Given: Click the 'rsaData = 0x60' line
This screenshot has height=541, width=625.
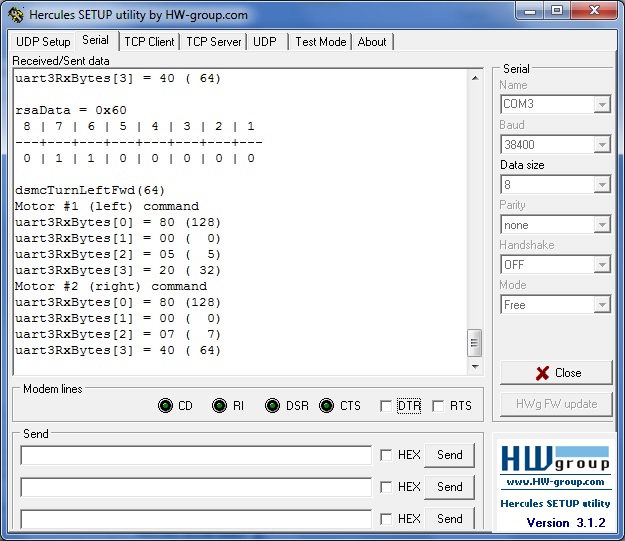Looking at the screenshot, I should [x=71, y=110].
